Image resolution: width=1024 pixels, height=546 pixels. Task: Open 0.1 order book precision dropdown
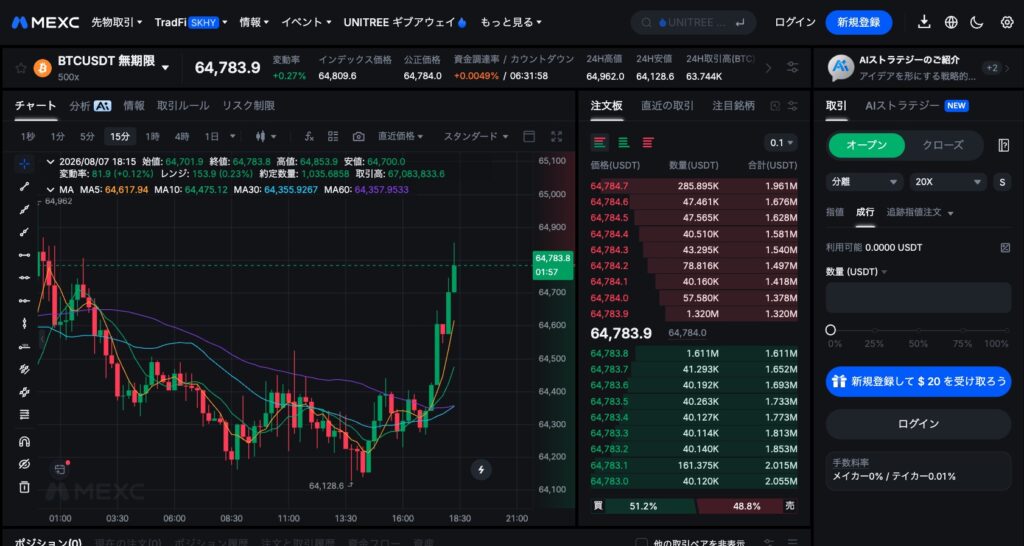coord(780,142)
